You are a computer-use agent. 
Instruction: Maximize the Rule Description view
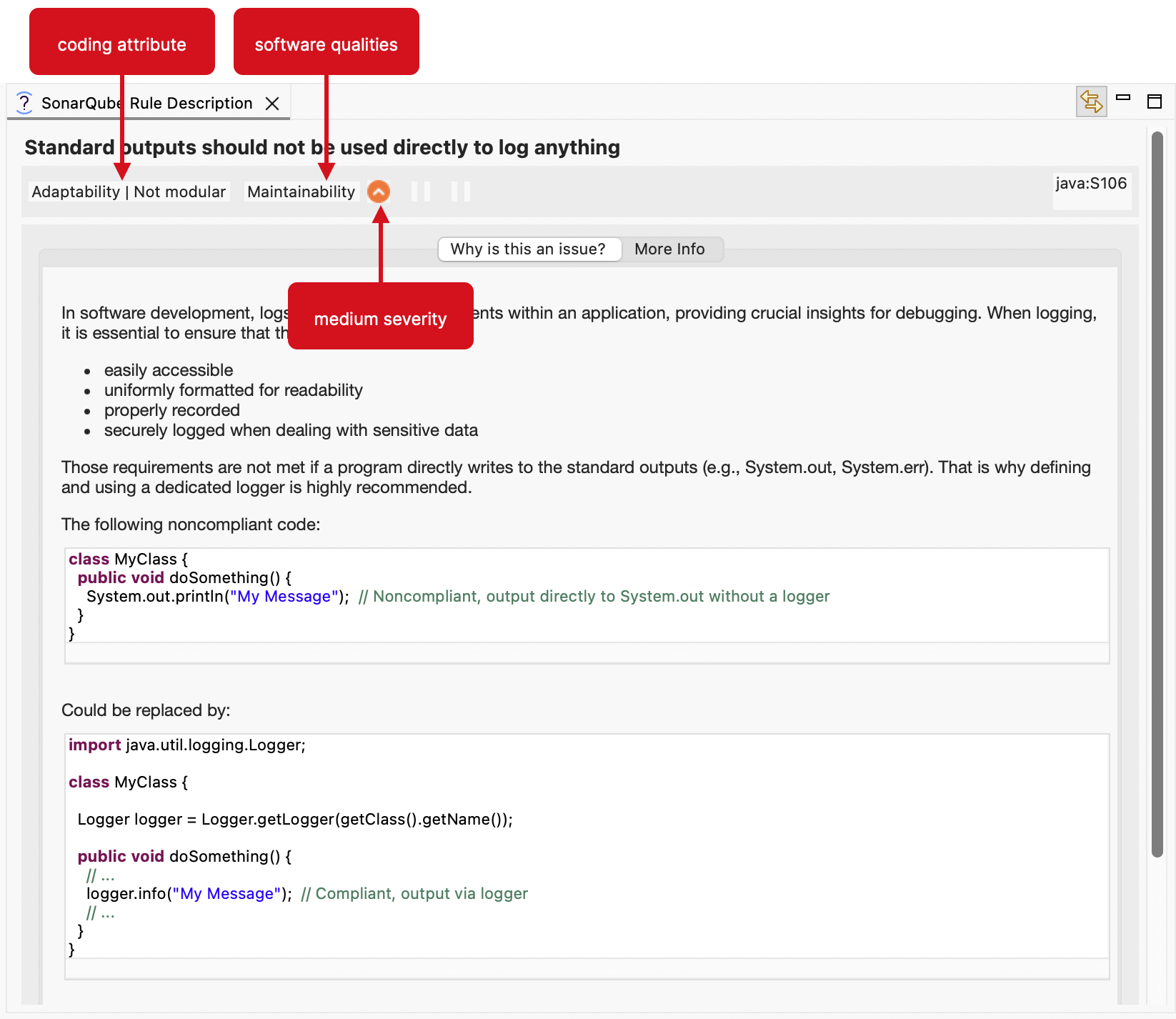point(1154,101)
